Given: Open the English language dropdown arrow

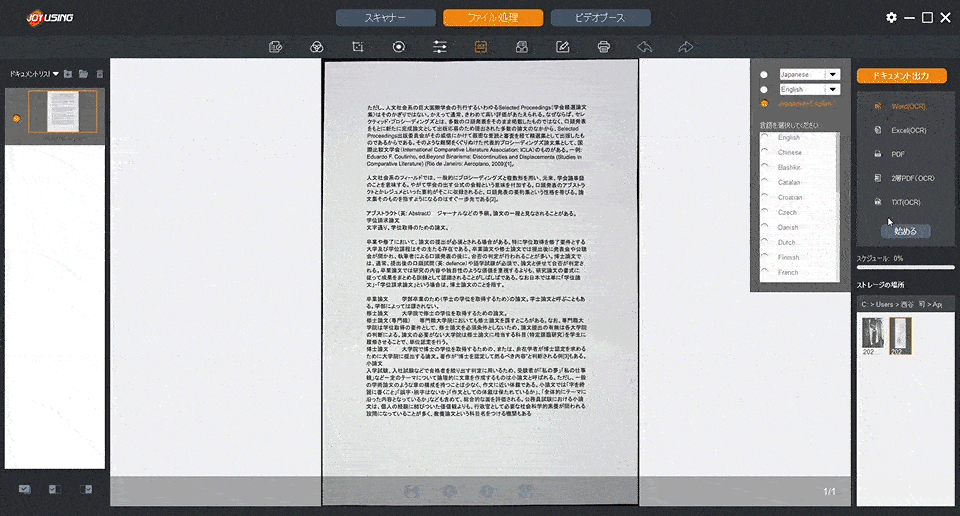Looking at the screenshot, I should coord(832,90).
